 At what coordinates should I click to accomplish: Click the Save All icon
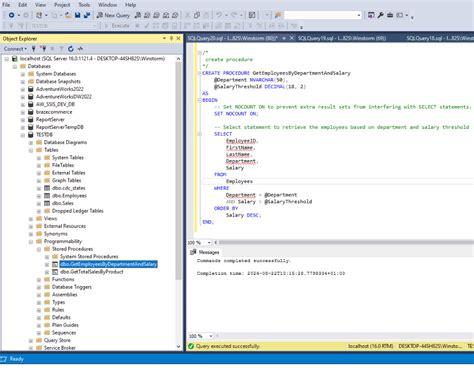[87, 15]
